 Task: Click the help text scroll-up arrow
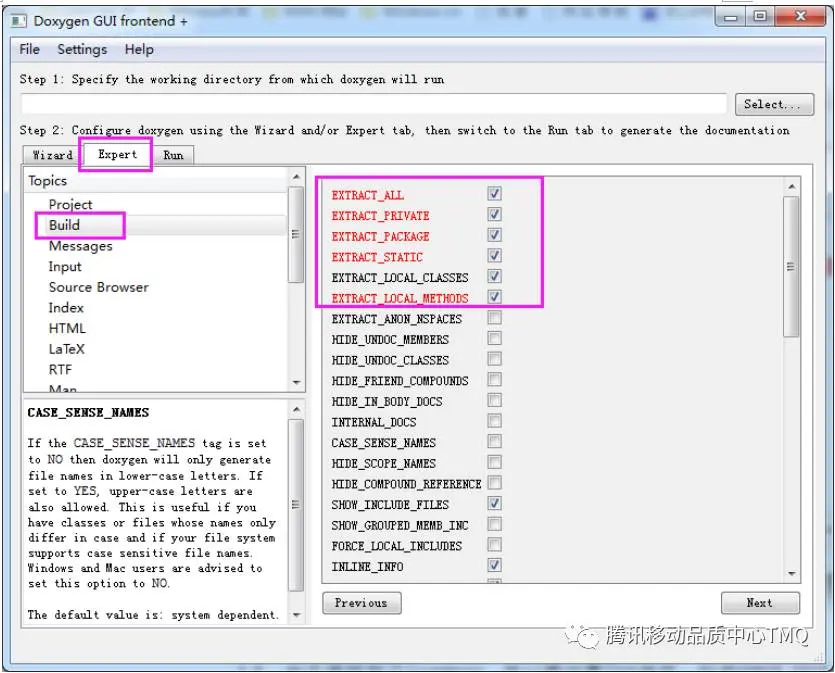[x=297, y=409]
